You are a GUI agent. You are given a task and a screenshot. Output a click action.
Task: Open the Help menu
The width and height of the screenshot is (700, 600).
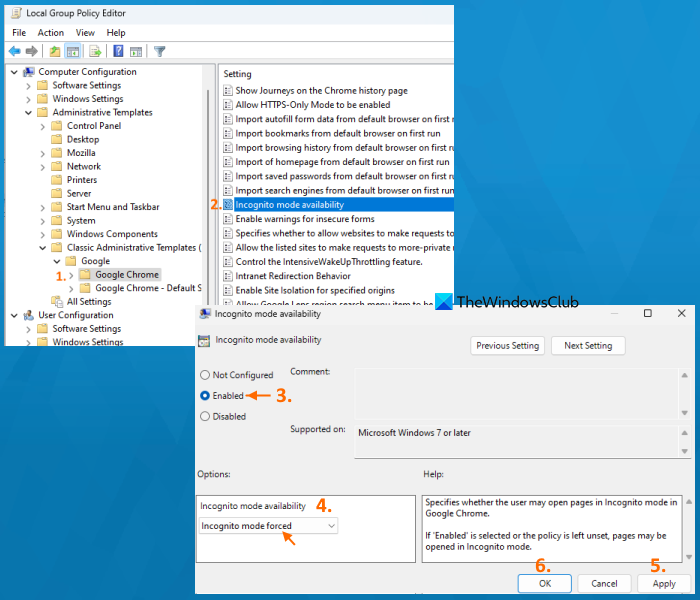(116, 33)
